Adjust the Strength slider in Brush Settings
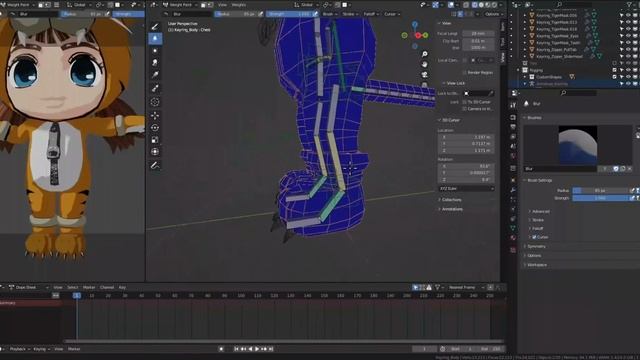Image resolution: width=640 pixels, height=360 pixels. click(x=600, y=198)
